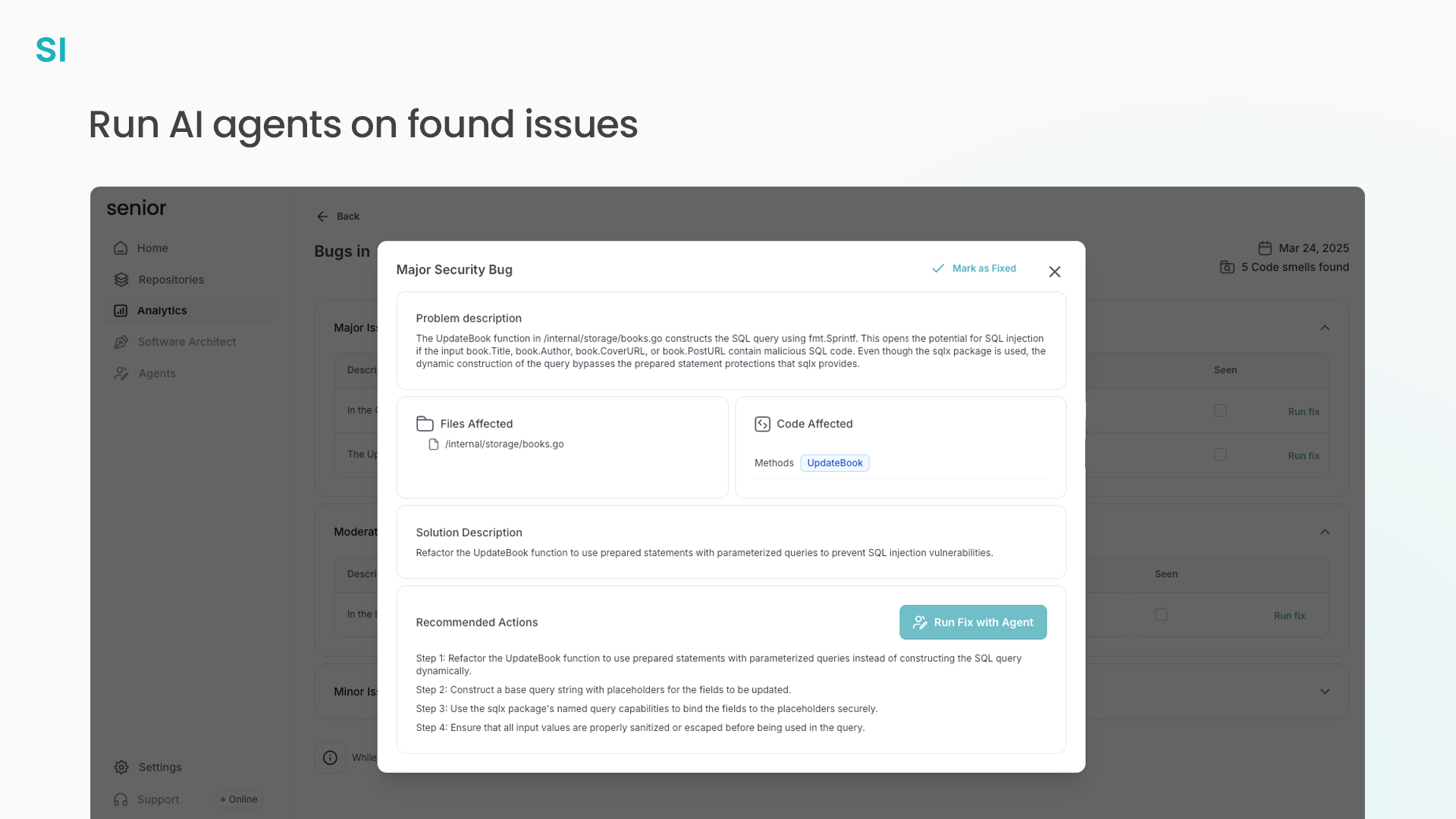Click the Agents icon in sidebar
Image resolution: width=1456 pixels, height=819 pixels.
click(x=121, y=374)
